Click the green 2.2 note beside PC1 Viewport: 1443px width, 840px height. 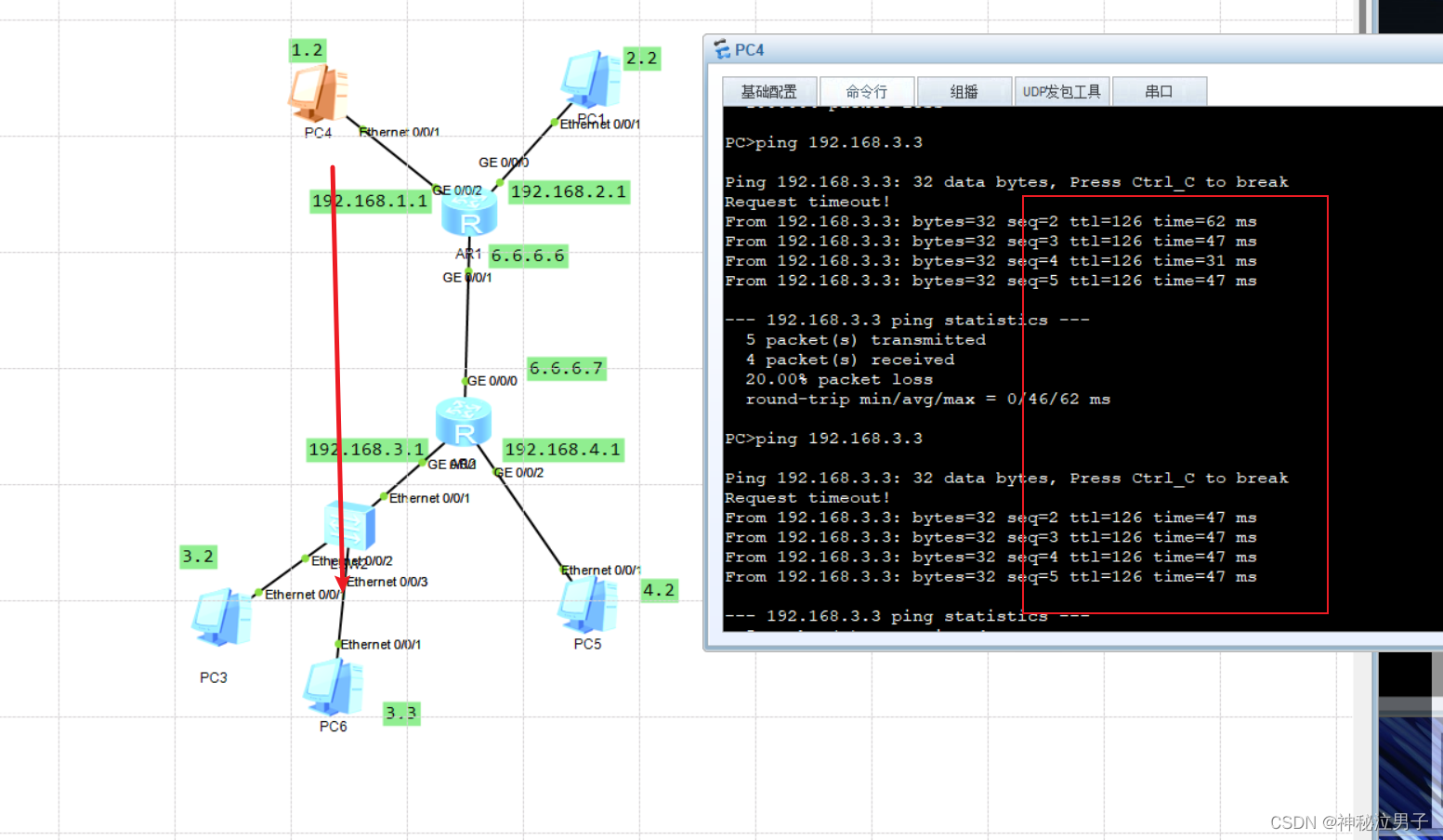coord(642,59)
